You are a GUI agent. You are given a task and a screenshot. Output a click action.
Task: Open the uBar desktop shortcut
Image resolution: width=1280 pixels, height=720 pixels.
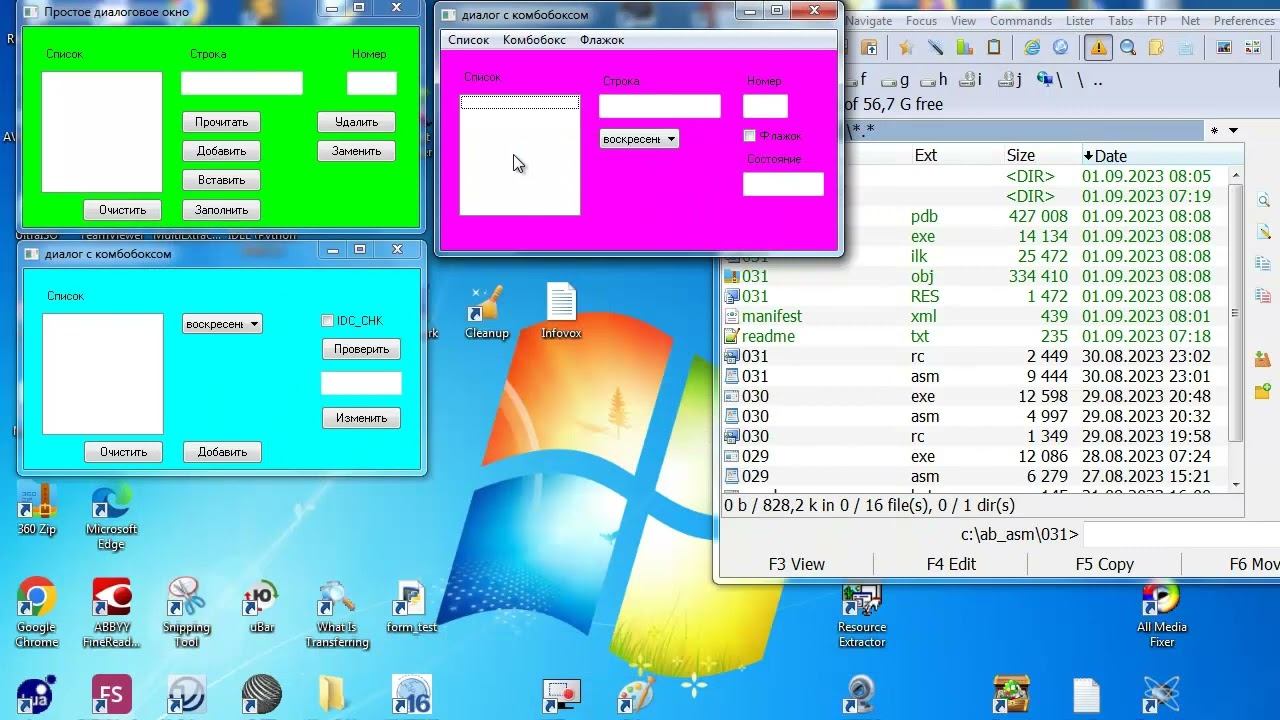(x=261, y=607)
